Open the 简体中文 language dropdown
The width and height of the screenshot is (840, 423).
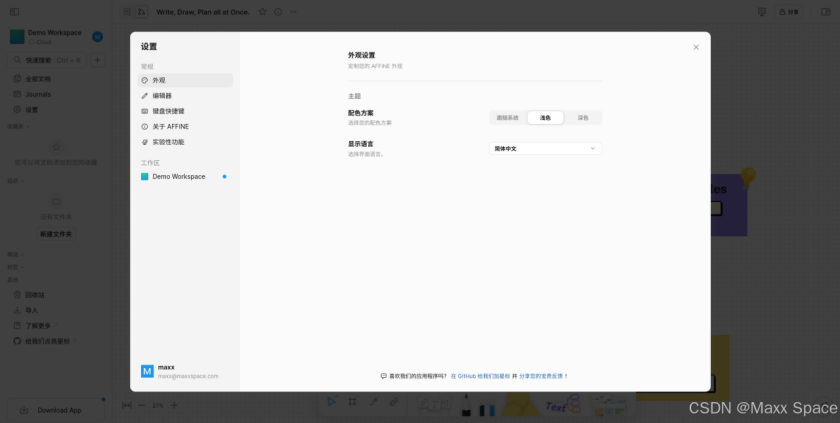pos(545,148)
